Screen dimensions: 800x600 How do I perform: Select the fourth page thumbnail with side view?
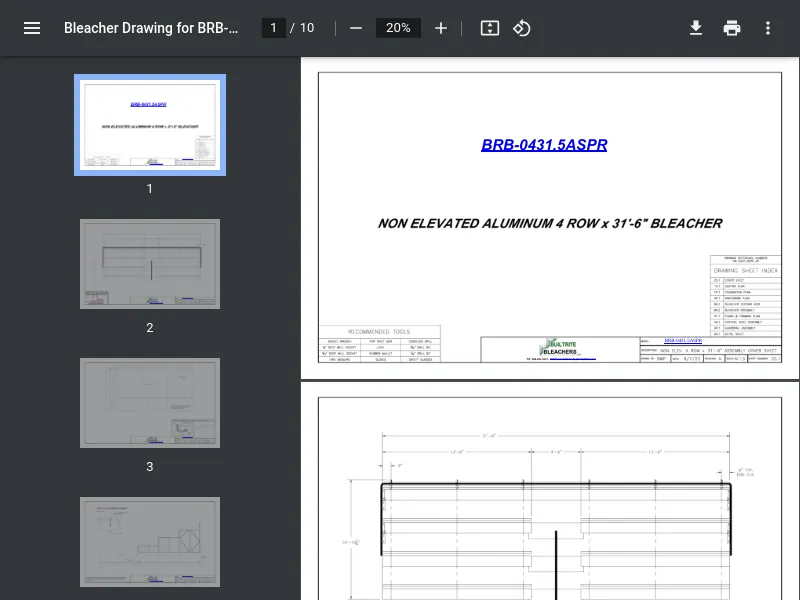coord(150,542)
